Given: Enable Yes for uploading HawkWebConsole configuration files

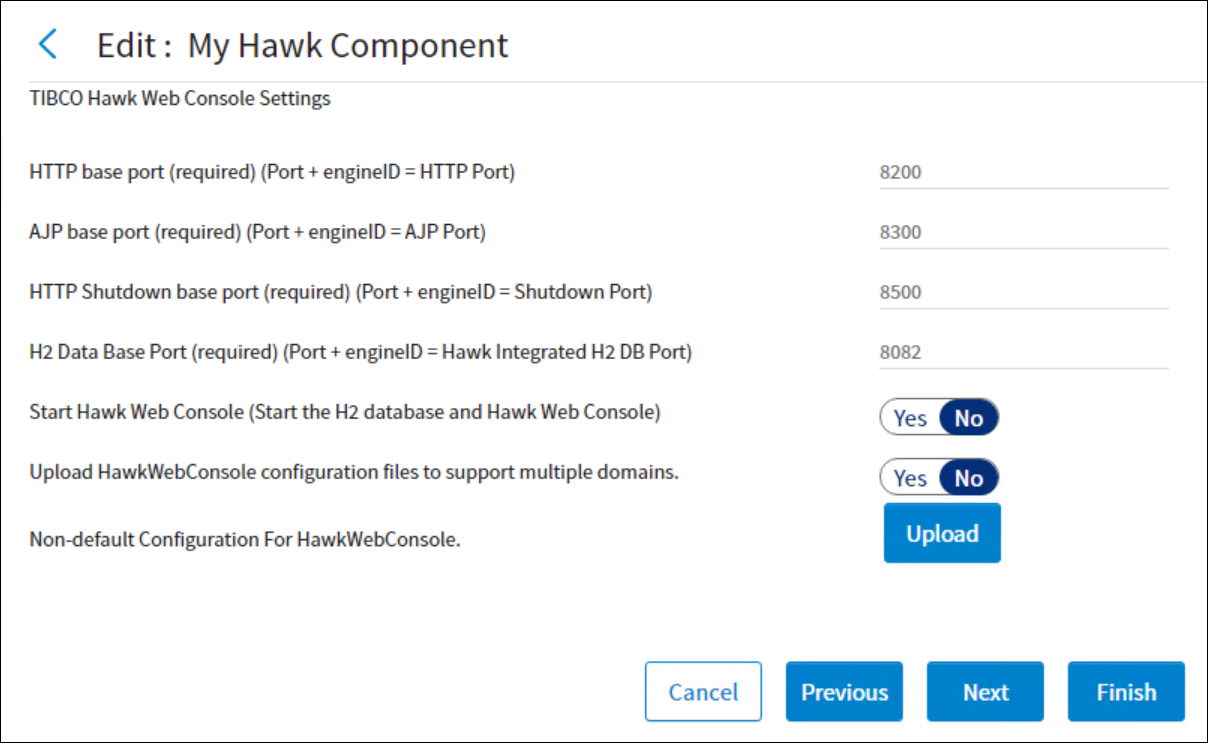Looking at the screenshot, I should (x=910, y=478).
